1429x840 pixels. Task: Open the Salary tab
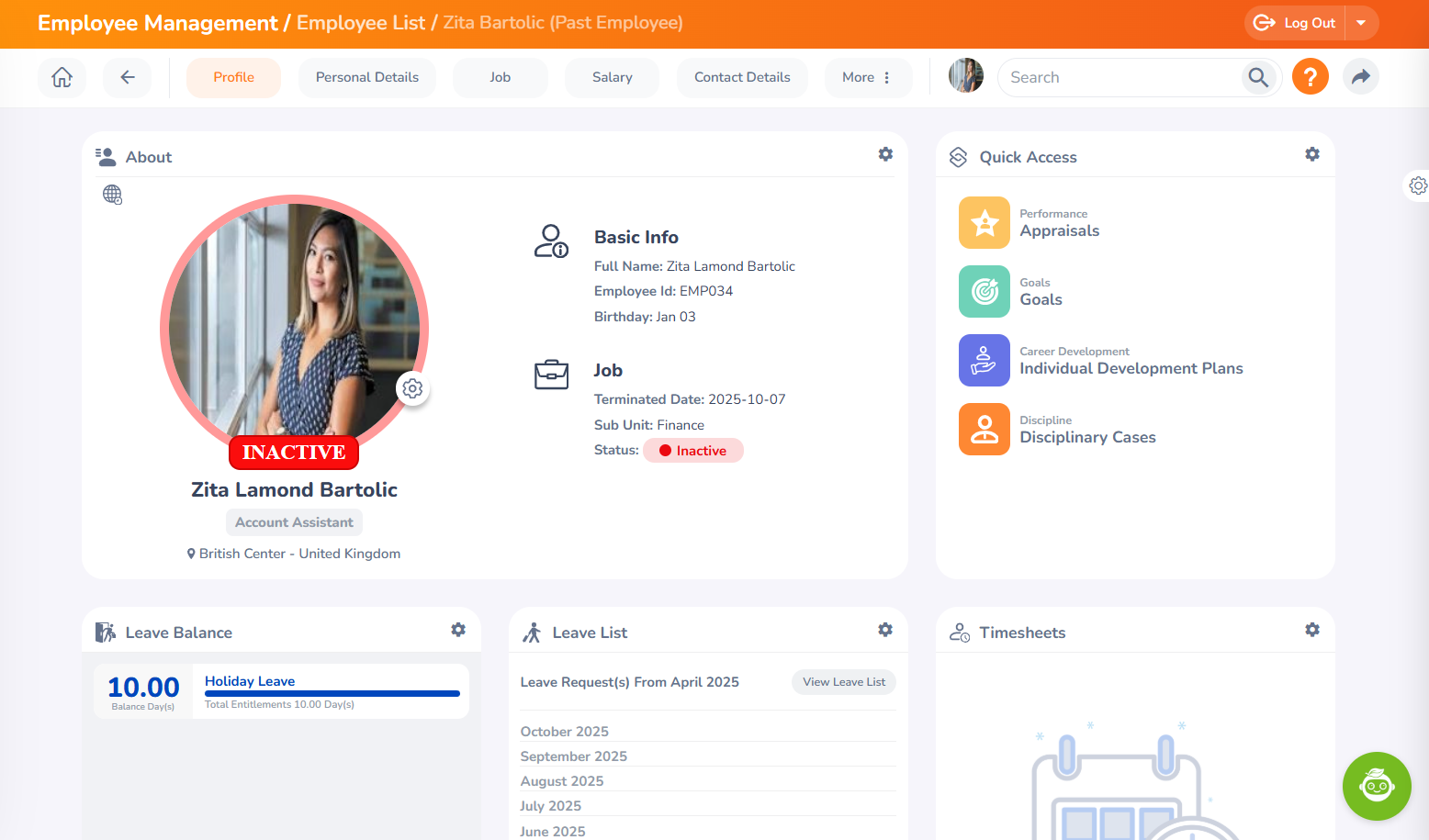(x=612, y=77)
